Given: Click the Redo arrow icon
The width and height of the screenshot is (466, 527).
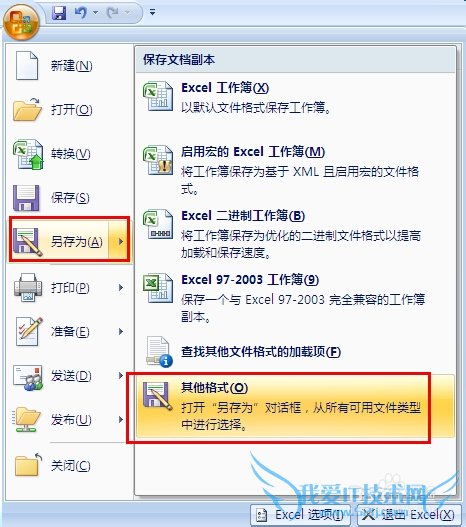Looking at the screenshot, I should click(x=112, y=12).
